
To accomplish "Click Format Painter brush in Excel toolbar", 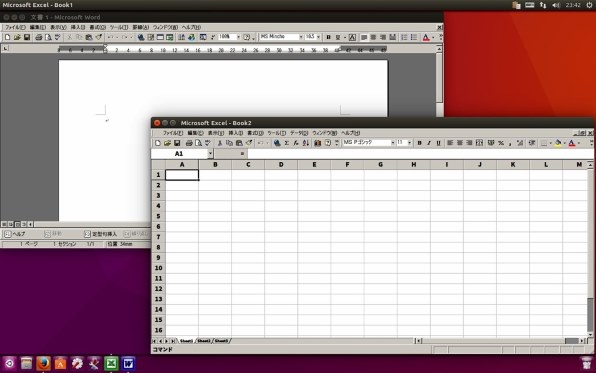I will [x=249, y=143].
